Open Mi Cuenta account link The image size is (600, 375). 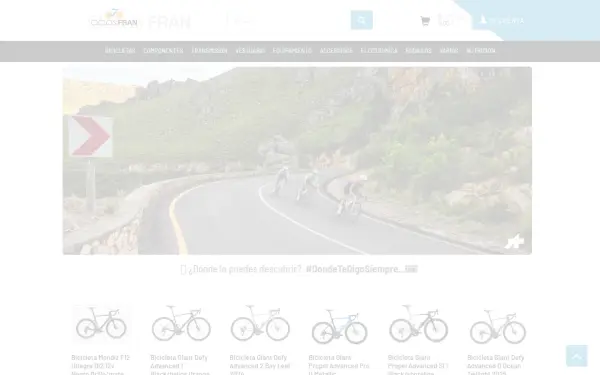pos(502,20)
